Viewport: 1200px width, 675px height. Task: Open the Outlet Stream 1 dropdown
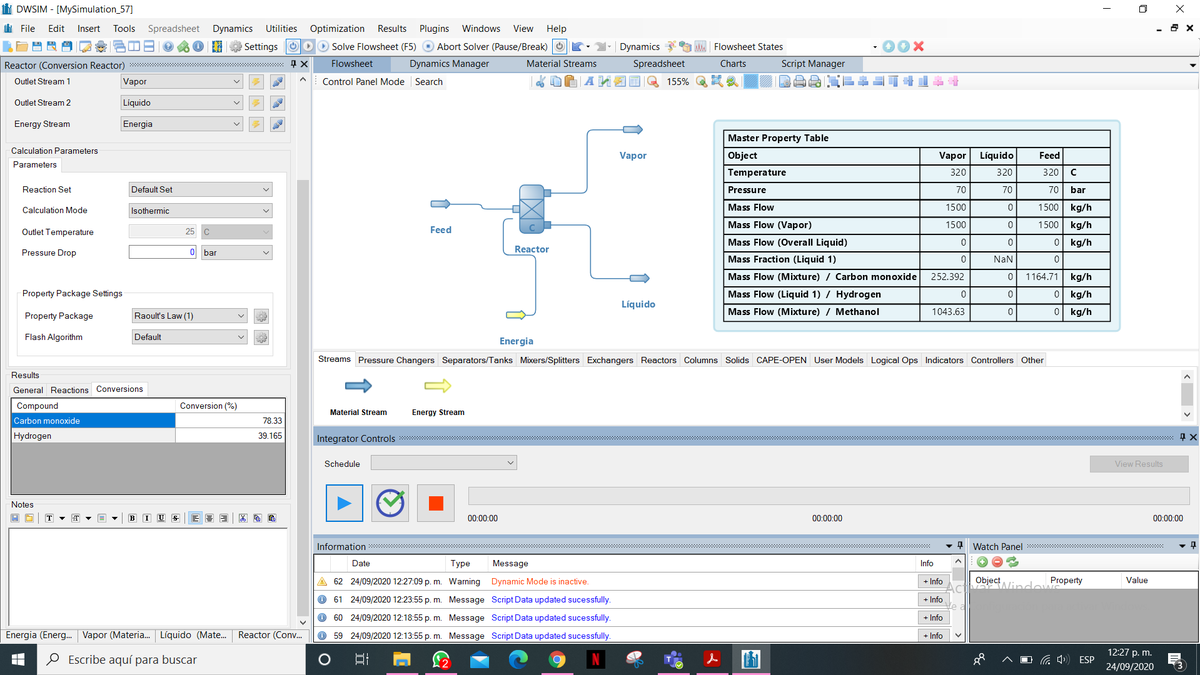[181, 81]
